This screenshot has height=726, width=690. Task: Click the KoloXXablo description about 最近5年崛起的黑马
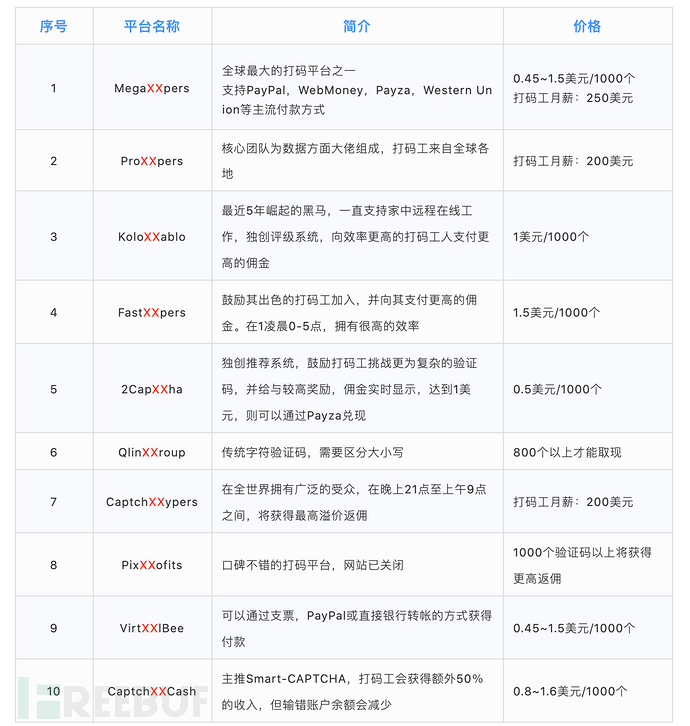click(356, 237)
